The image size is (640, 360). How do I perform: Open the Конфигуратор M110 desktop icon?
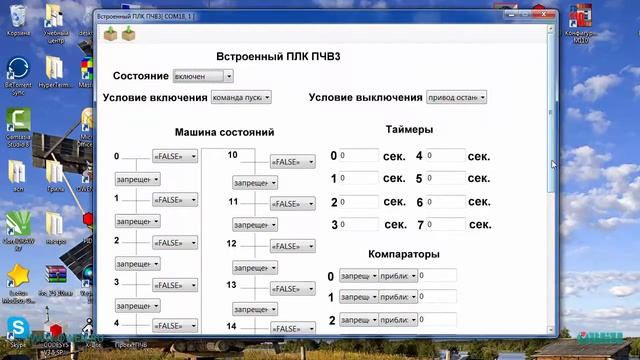pos(581,24)
